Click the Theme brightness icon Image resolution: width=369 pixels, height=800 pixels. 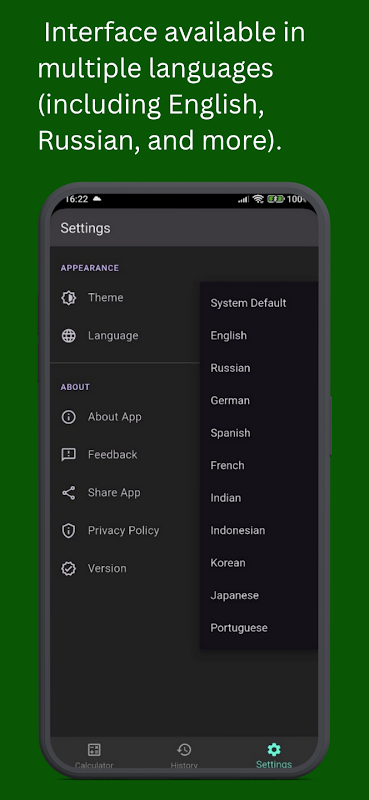pos(68,298)
